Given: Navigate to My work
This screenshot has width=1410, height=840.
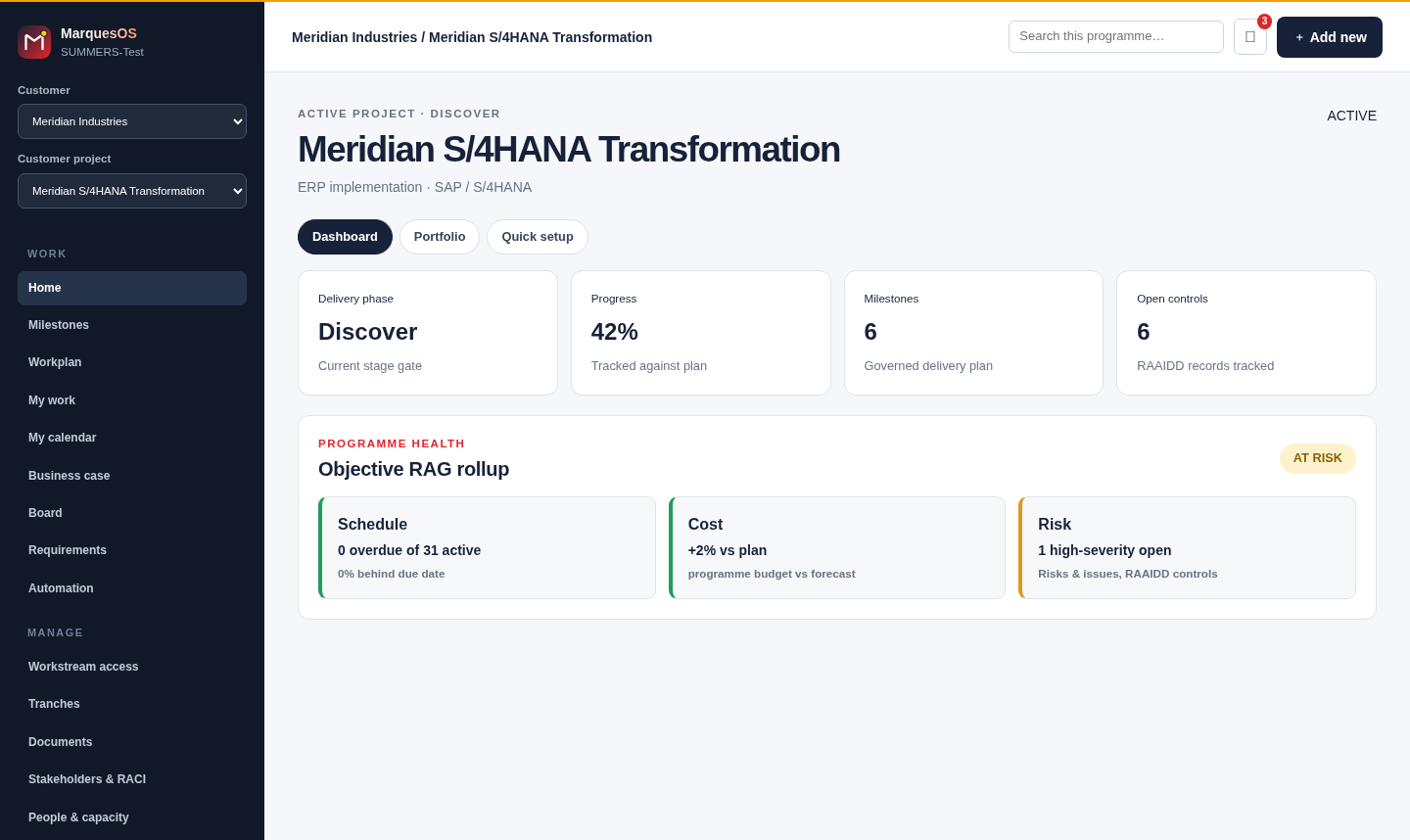Looking at the screenshot, I should click(132, 400).
